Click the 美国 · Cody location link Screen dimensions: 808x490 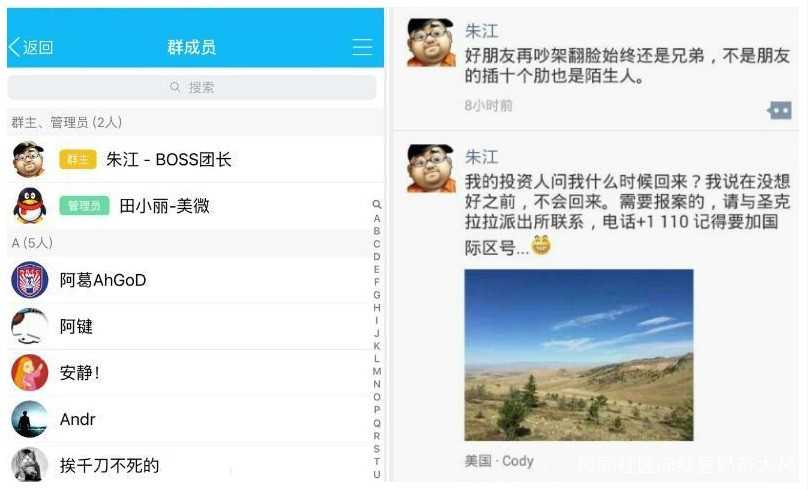499,461
